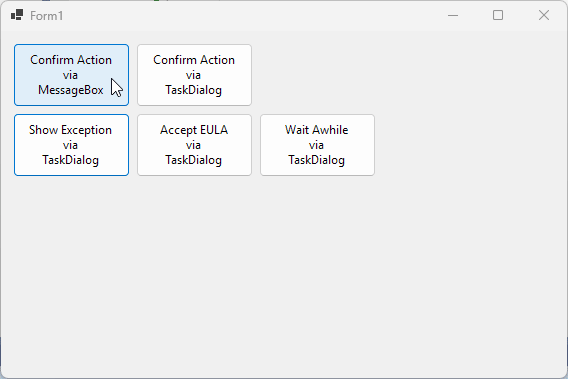This screenshot has height=379, width=568.
Task: Launch Accept EULA via TaskDialog
Action: click(x=195, y=145)
